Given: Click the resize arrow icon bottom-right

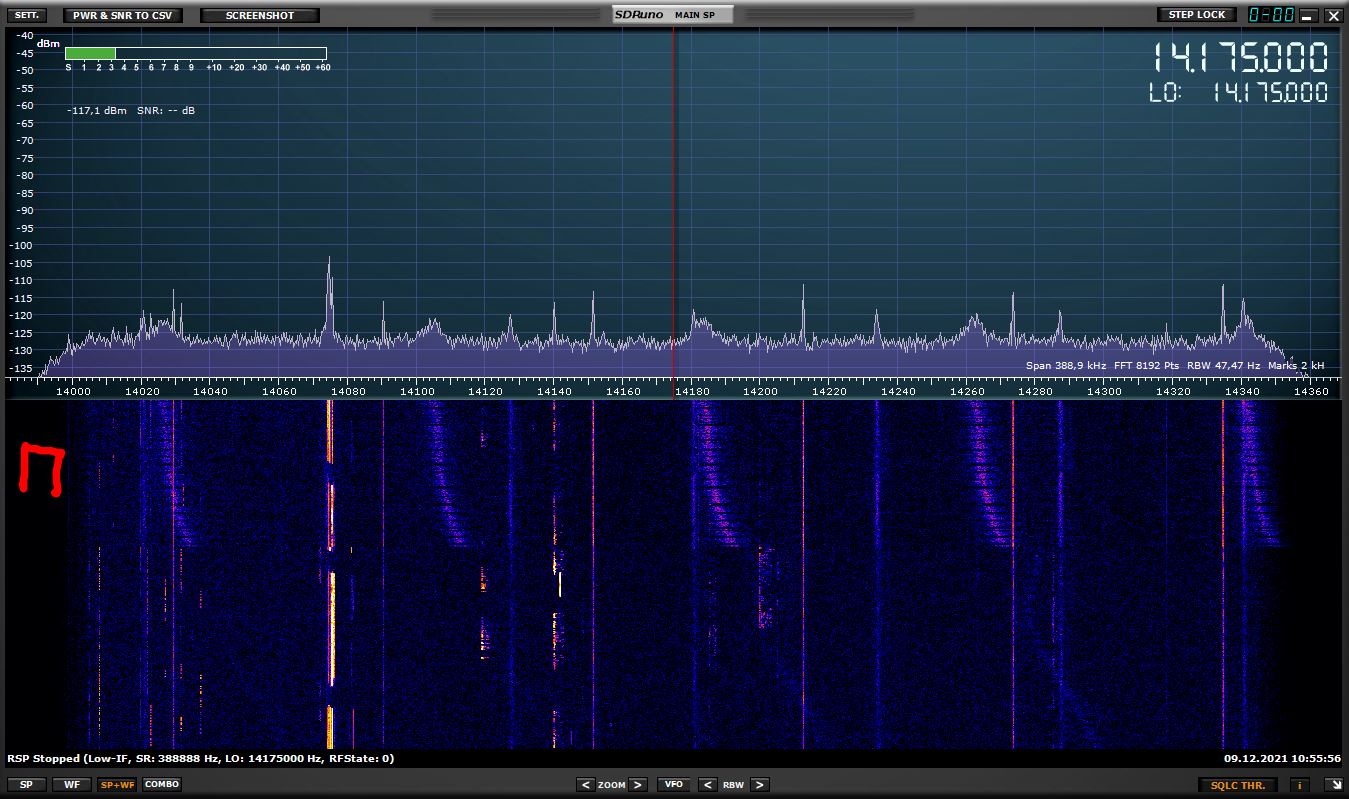Looking at the screenshot, I should tap(1333, 785).
